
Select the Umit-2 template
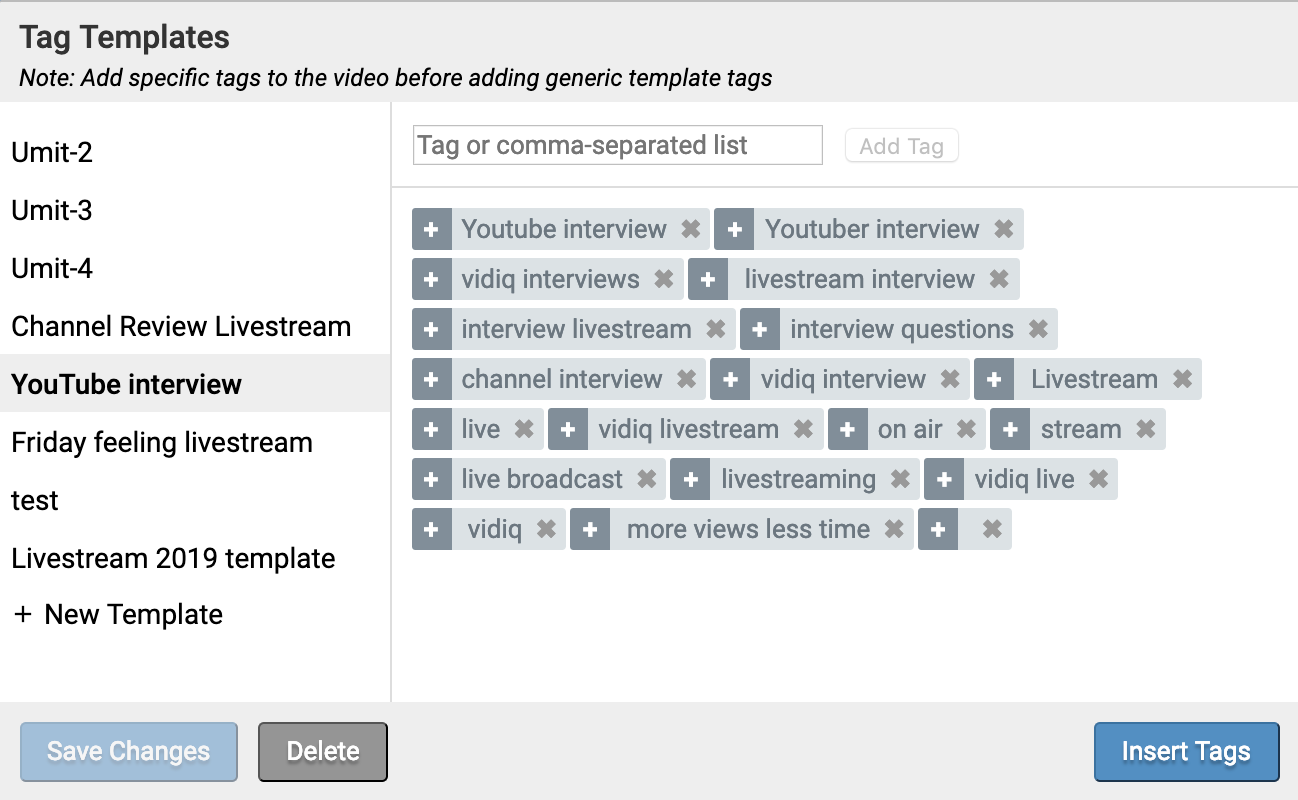coord(52,153)
